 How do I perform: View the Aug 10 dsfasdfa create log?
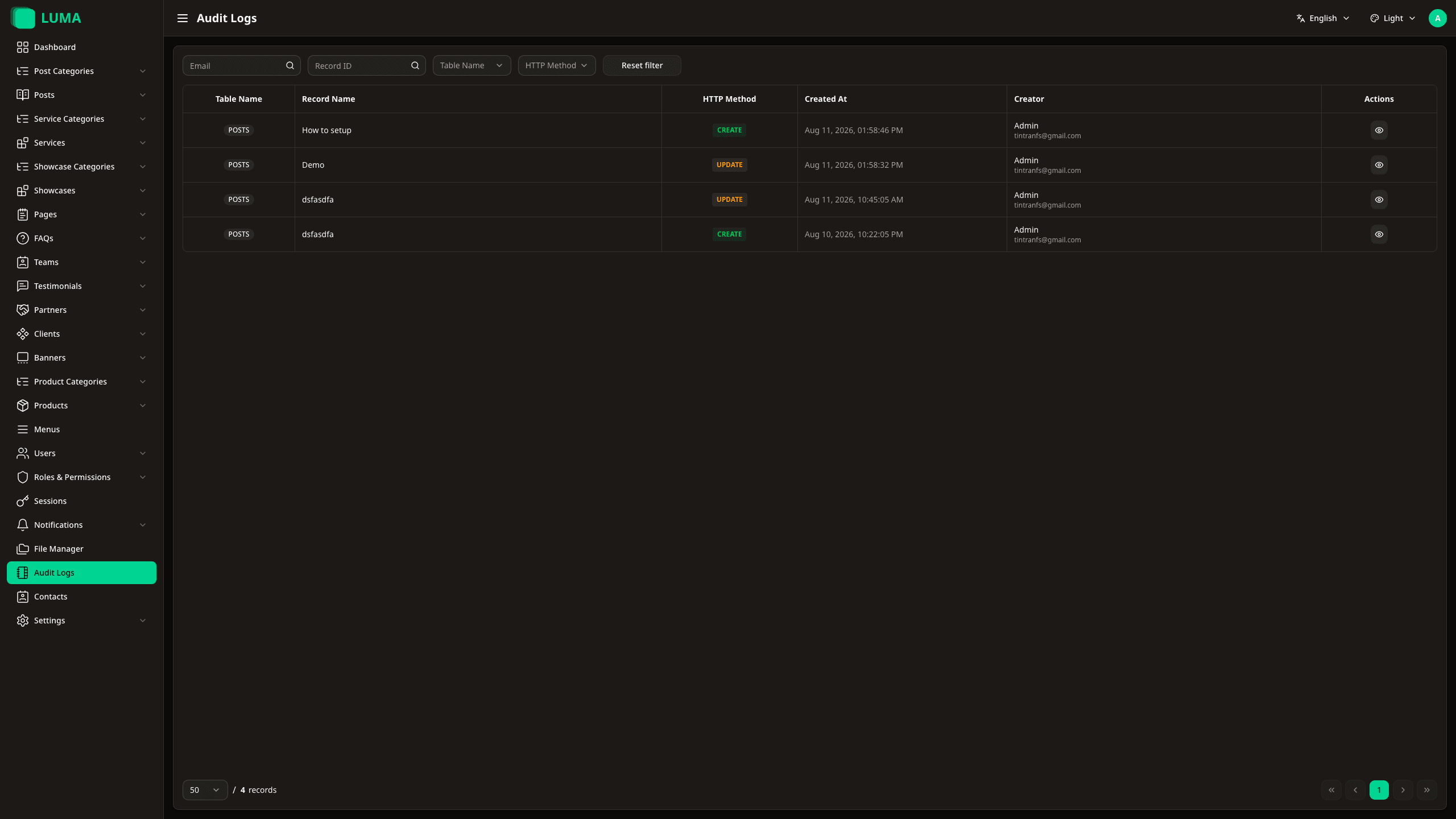pos(1379,234)
